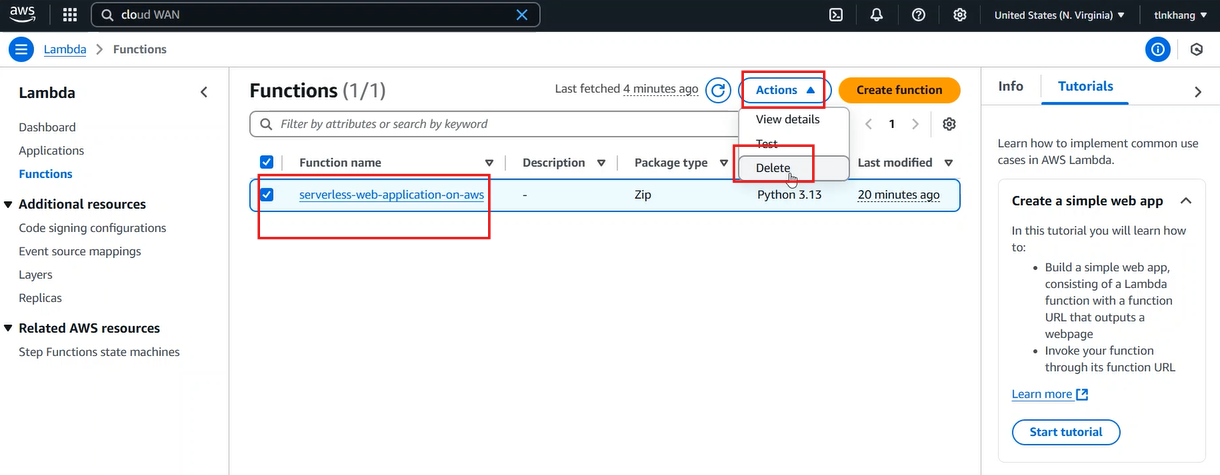This screenshot has width=1220, height=475.
Task: Click Create function button
Action: [x=899, y=90]
